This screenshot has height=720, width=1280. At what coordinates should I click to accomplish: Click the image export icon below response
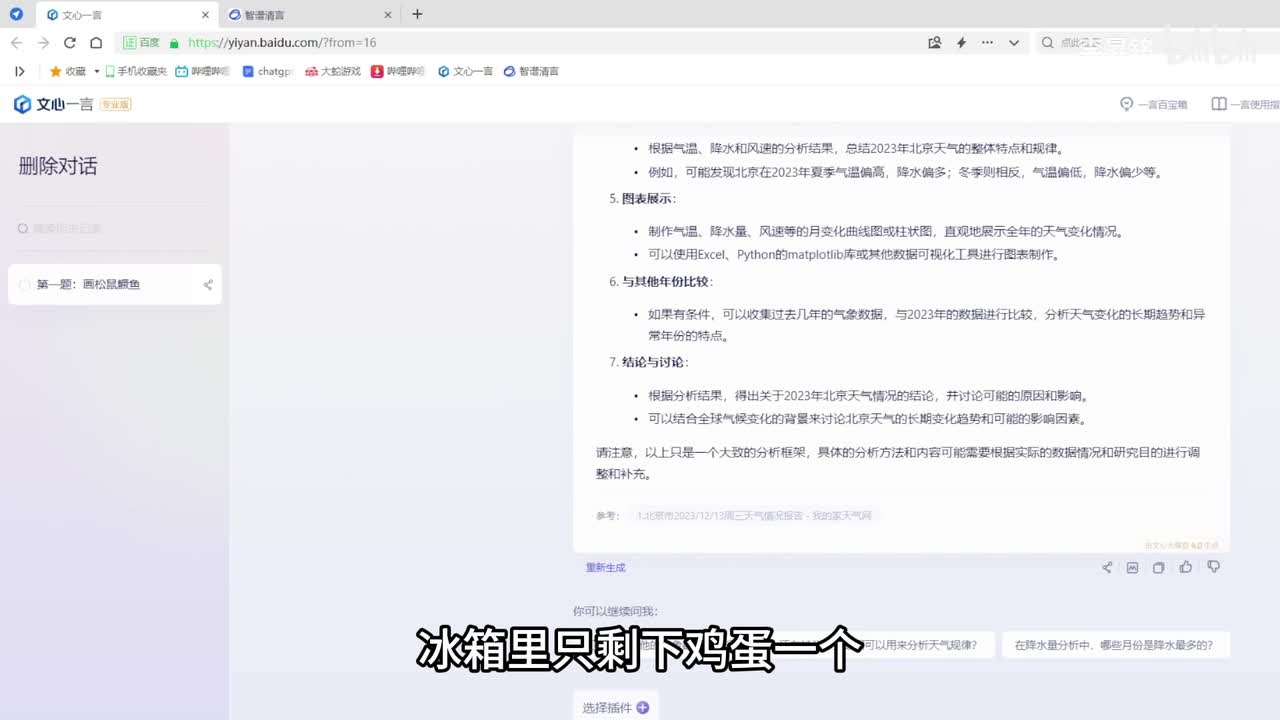click(1132, 568)
